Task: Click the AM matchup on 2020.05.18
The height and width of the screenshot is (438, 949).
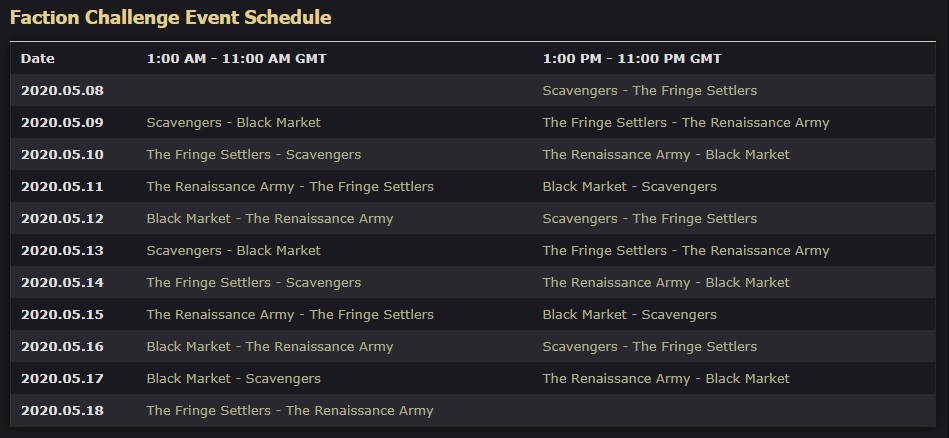Action: coord(290,411)
